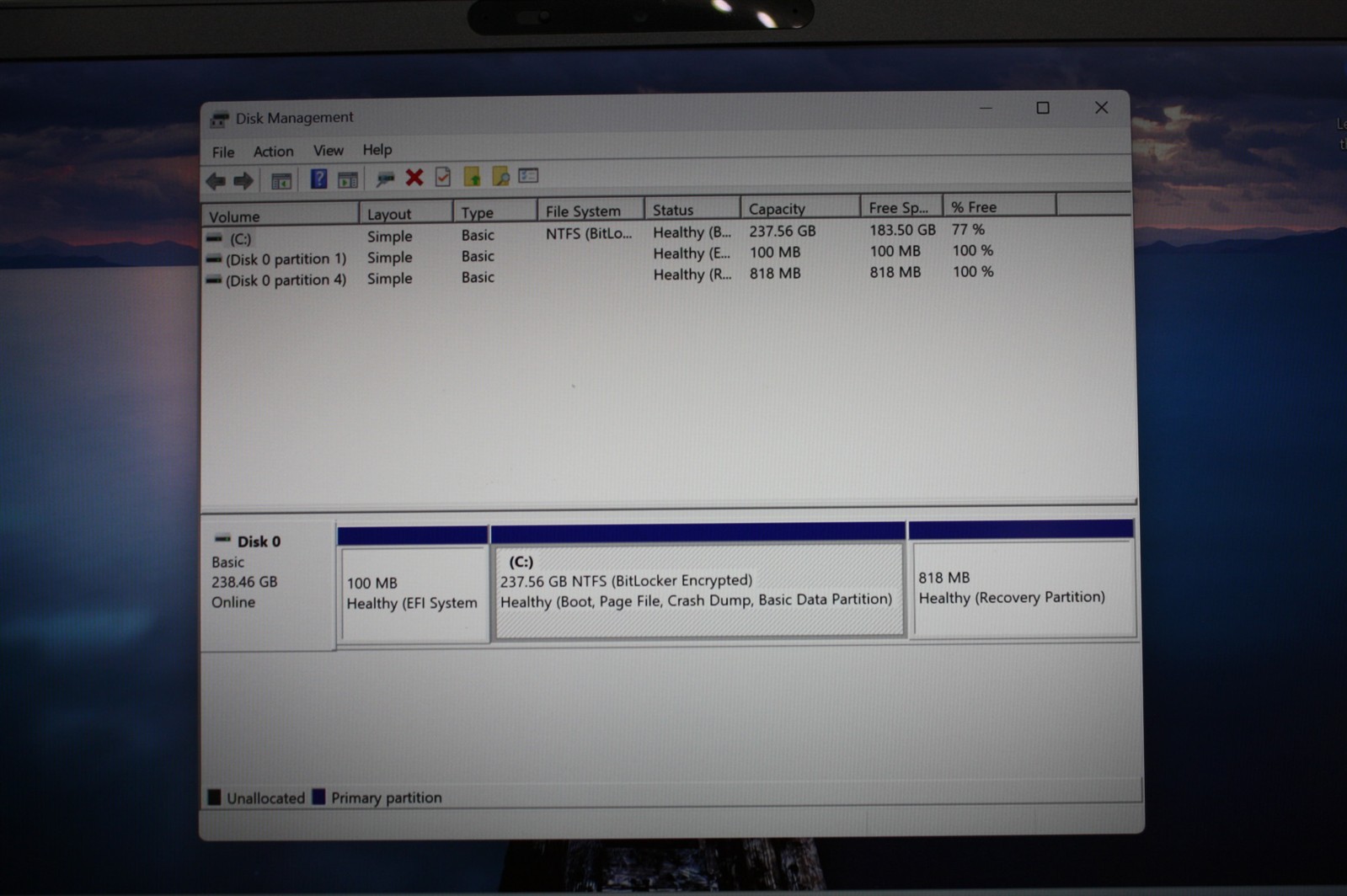
Task: Open the File menu
Action: (223, 152)
